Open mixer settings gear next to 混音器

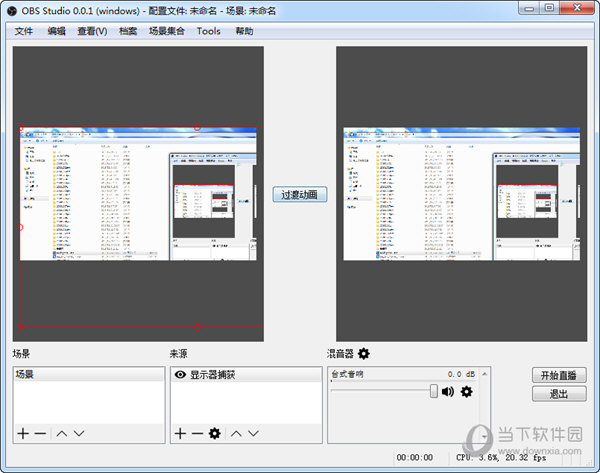(x=364, y=353)
